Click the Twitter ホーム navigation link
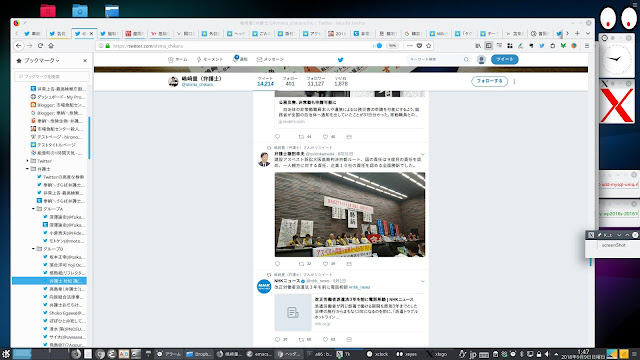Viewport: 640px width, 360px height. coord(178,59)
